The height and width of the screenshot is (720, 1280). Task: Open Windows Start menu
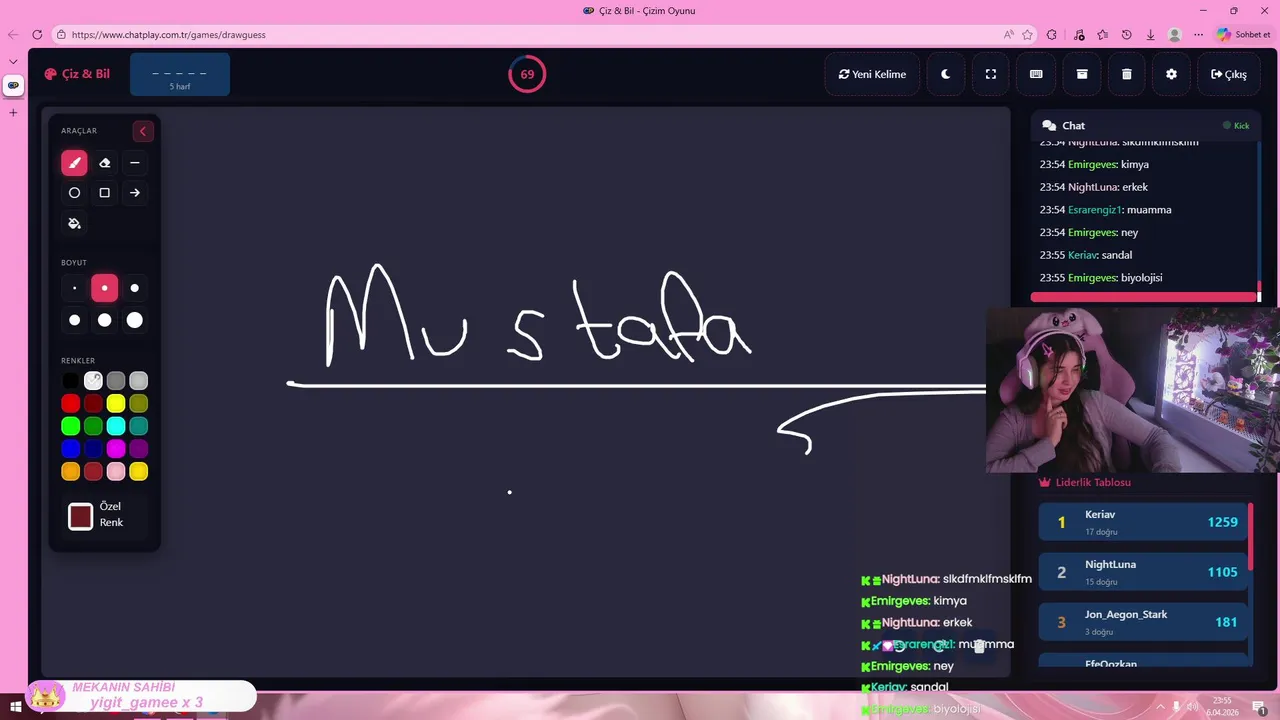pos(16,706)
